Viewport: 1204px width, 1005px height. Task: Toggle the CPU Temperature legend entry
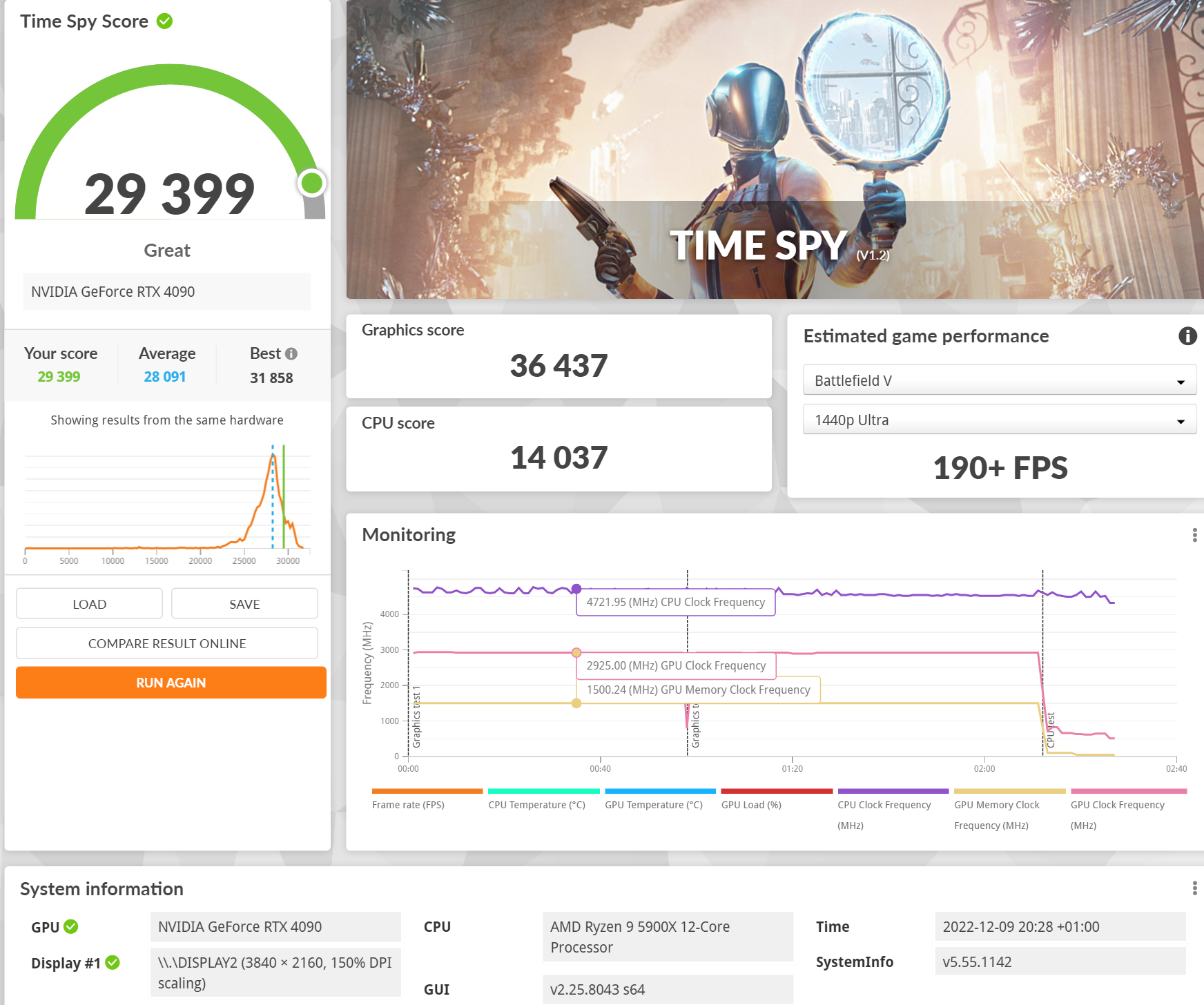(543, 799)
